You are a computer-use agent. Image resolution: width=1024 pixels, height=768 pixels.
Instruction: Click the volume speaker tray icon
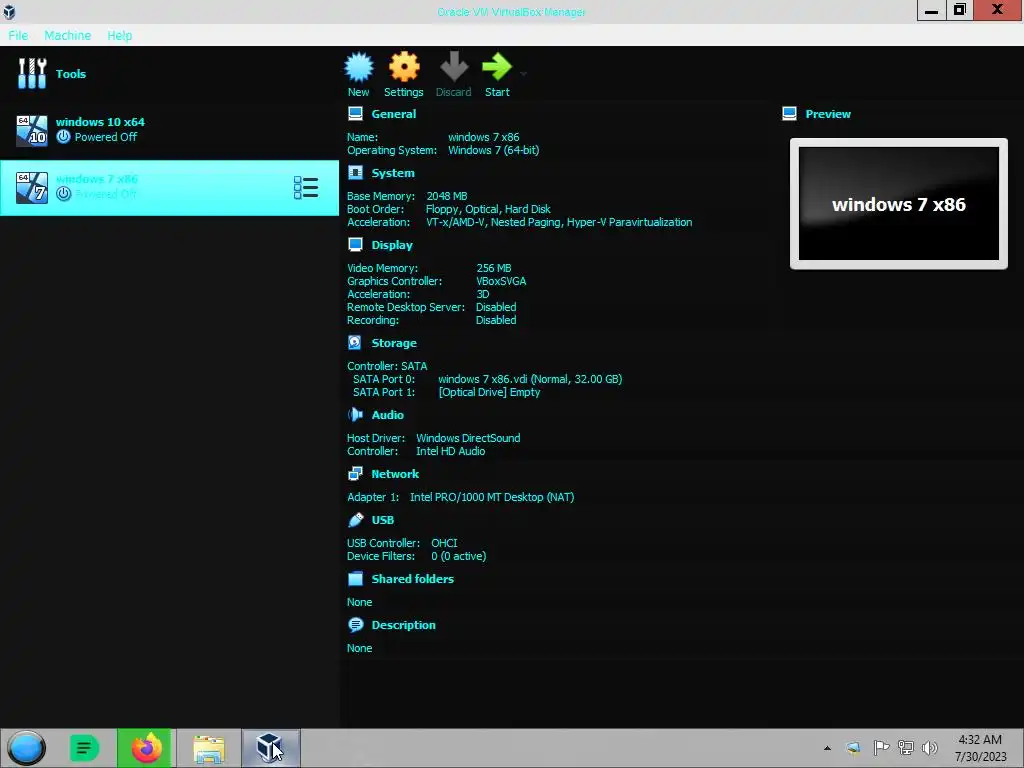coord(930,748)
